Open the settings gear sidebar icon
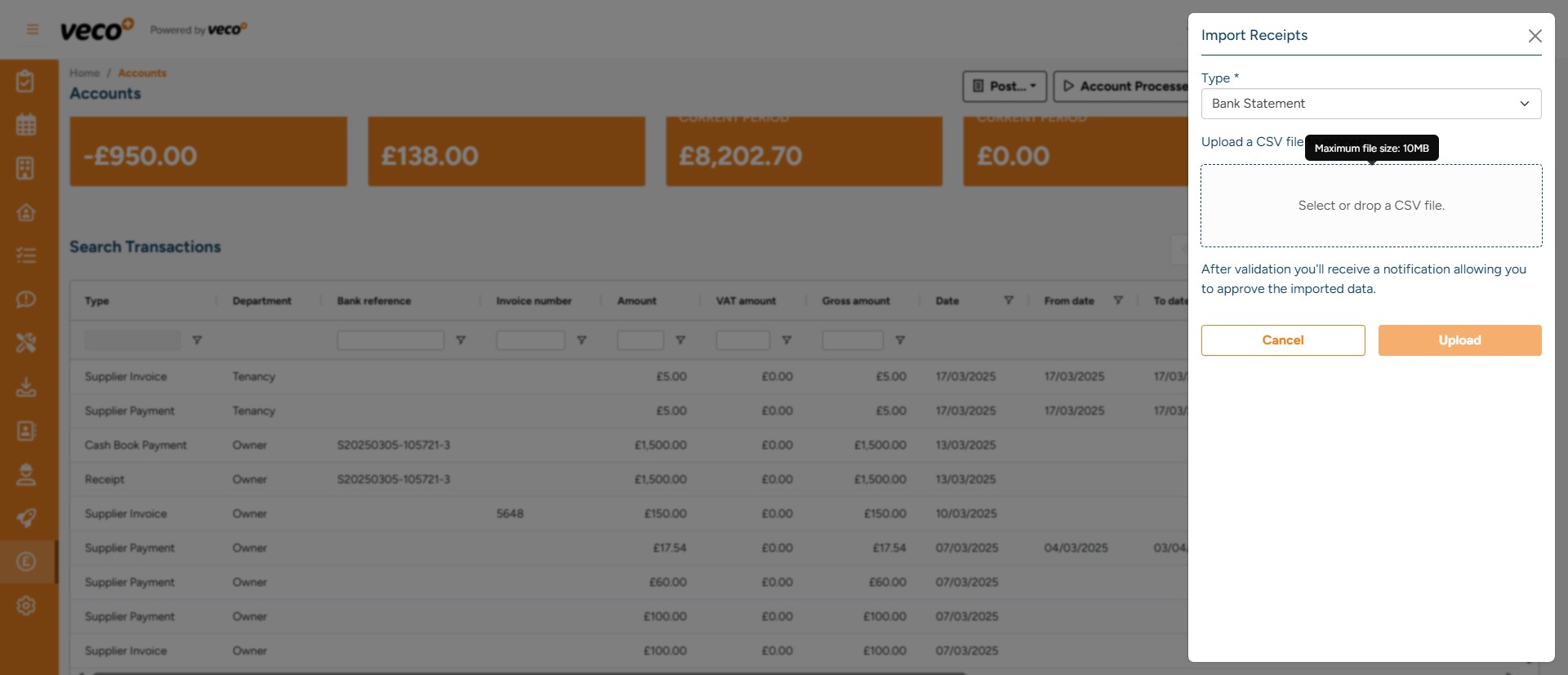Image resolution: width=1568 pixels, height=675 pixels. point(26,606)
